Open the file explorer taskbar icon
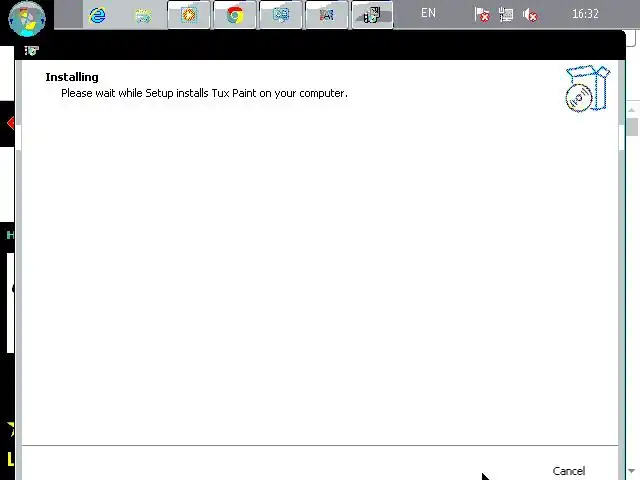The height and width of the screenshot is (480, 640). (x=143, y=16)
